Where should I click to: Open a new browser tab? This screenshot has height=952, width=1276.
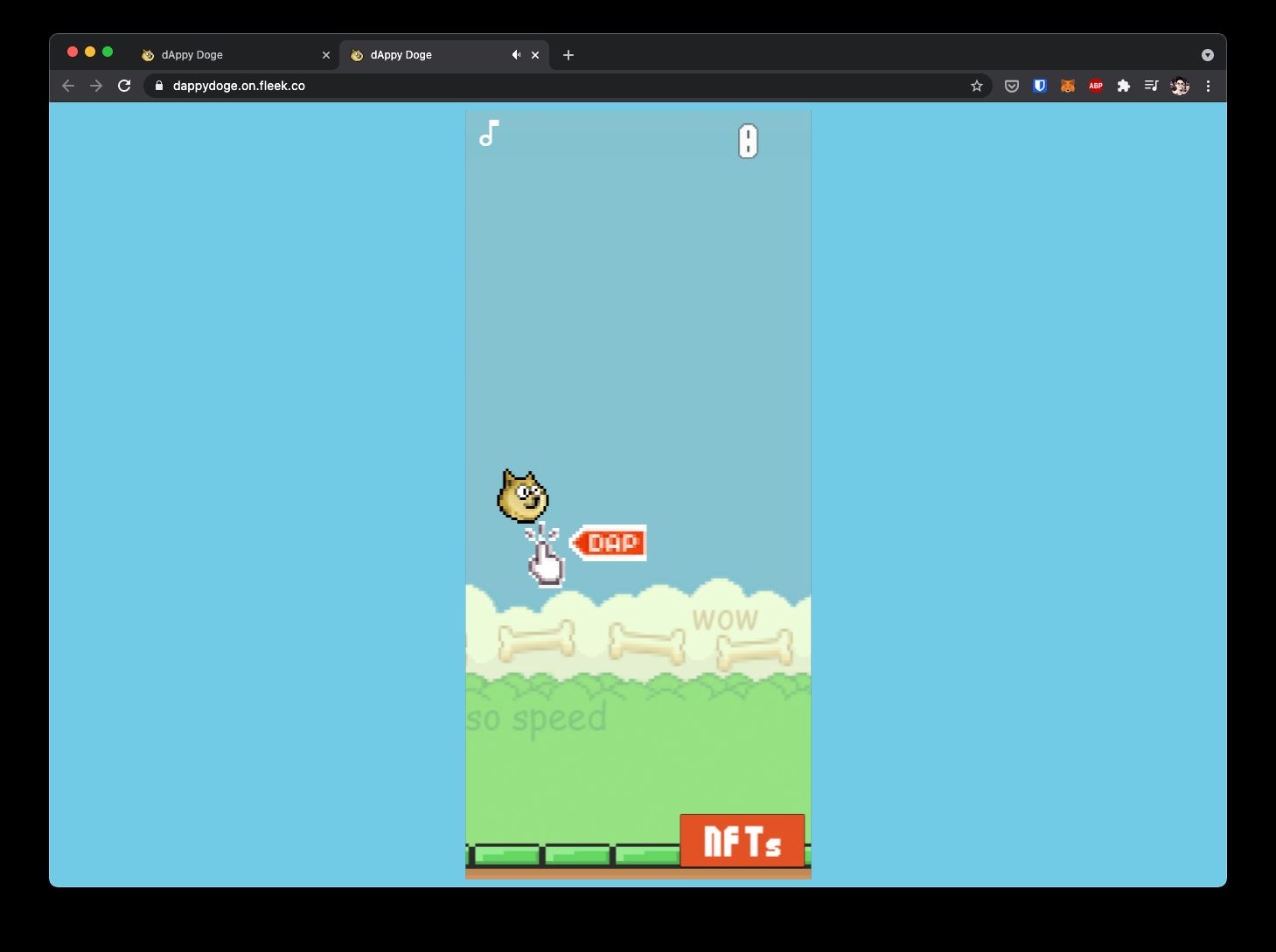click(568, 55)
